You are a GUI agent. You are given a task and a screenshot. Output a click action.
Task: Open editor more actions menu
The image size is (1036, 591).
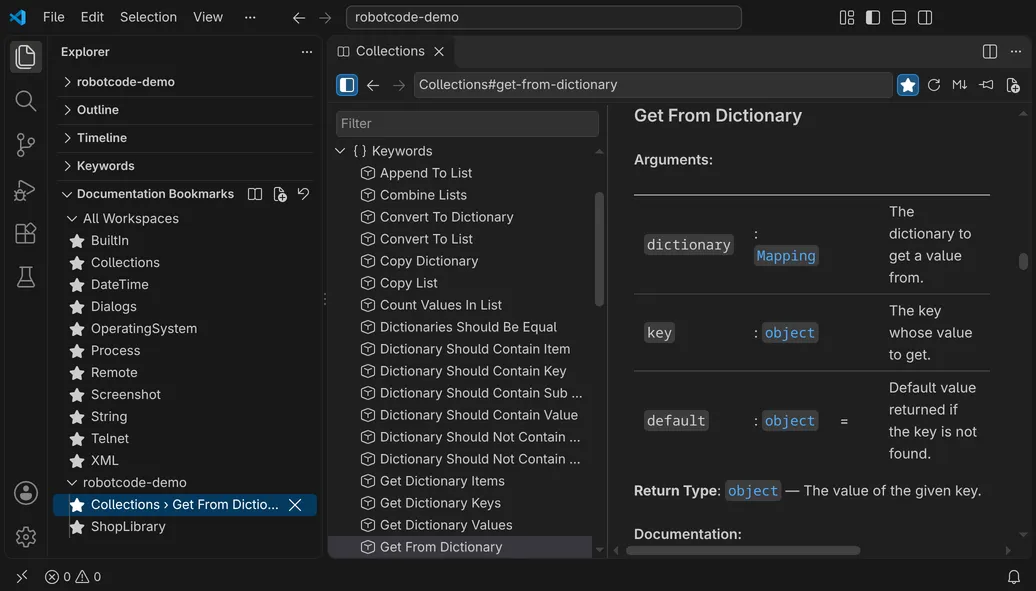pyautogui.click(x=1016, y=52)
